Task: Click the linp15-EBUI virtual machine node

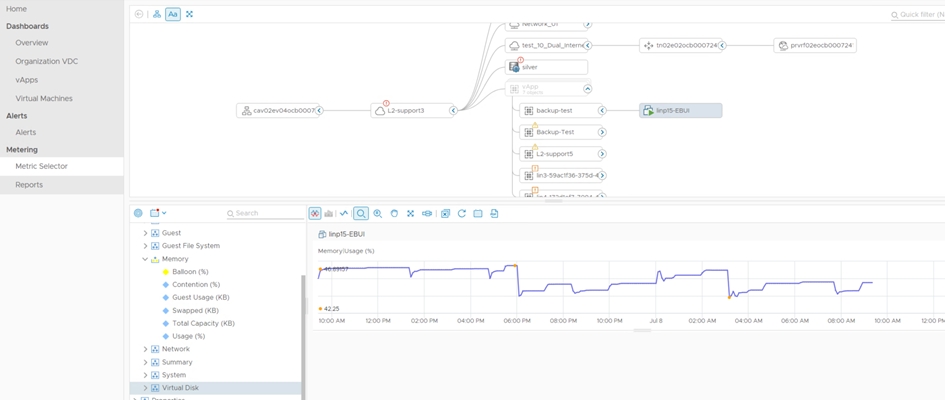Action: (680, 110)
